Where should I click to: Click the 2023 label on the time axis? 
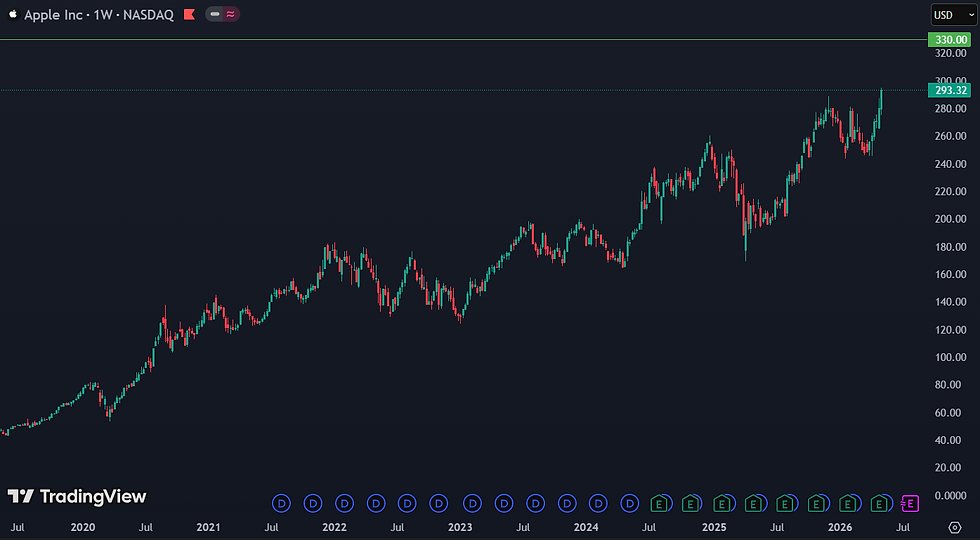(x=461, y=528)
